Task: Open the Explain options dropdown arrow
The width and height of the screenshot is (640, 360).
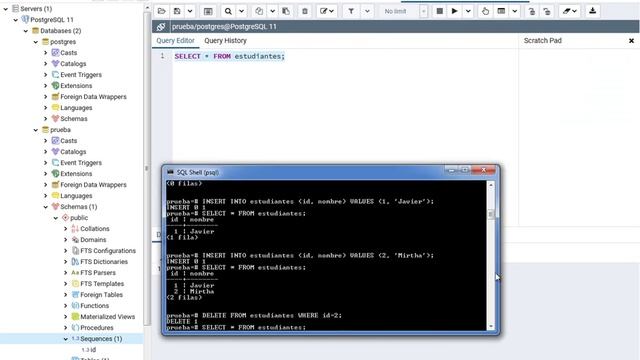Action: (x=515, y=11)
